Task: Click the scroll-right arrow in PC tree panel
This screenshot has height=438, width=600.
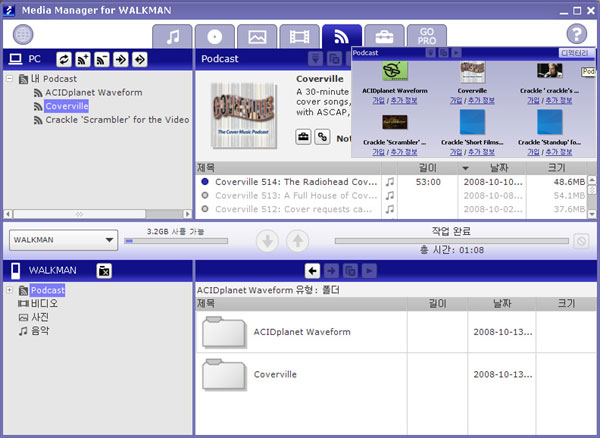Action: point(187,214)
